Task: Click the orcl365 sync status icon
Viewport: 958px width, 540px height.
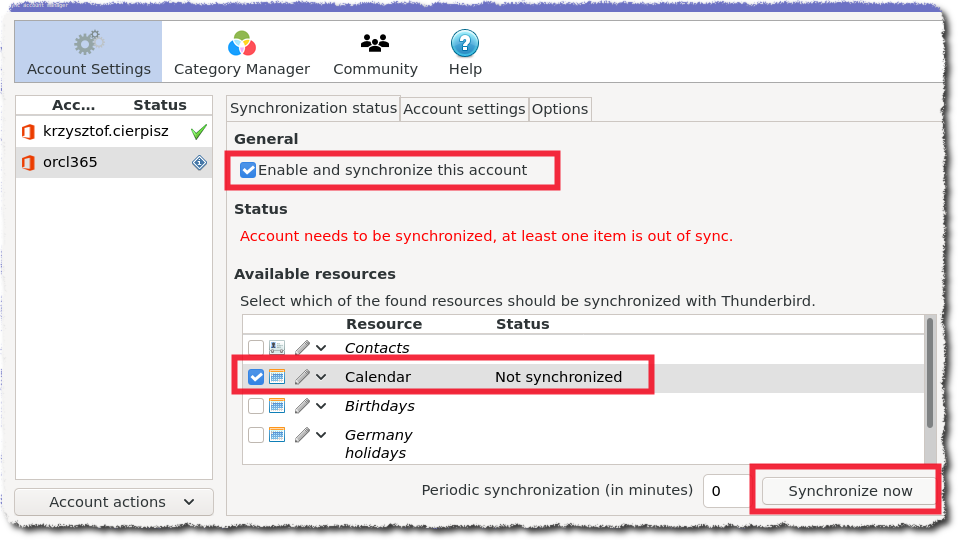Action: (x=199, y=163)
